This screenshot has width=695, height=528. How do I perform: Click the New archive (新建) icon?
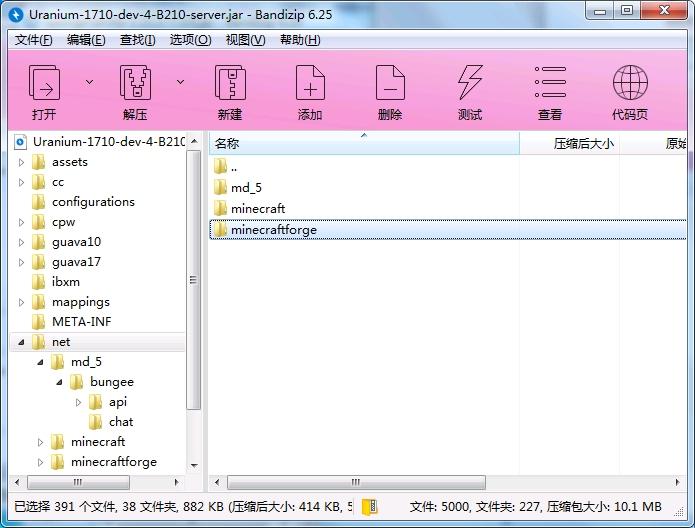[x=230, y=83]
